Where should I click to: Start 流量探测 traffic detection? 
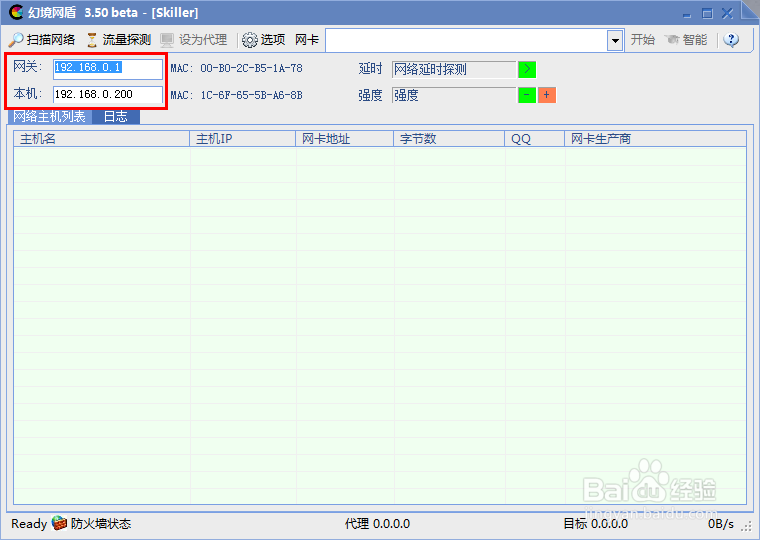119,40
